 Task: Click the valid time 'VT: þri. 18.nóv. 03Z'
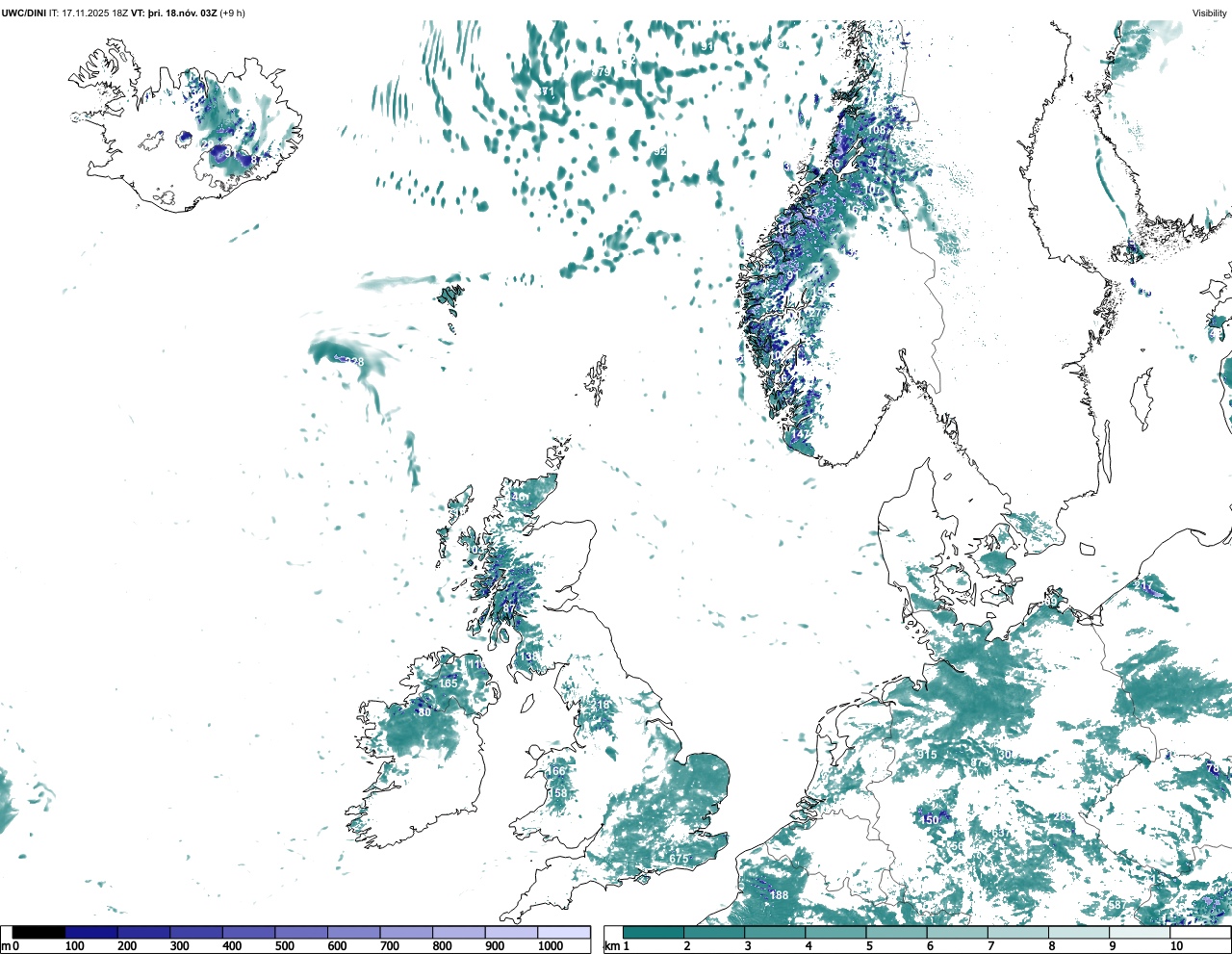pyautogui.click(x=174, y=13)
